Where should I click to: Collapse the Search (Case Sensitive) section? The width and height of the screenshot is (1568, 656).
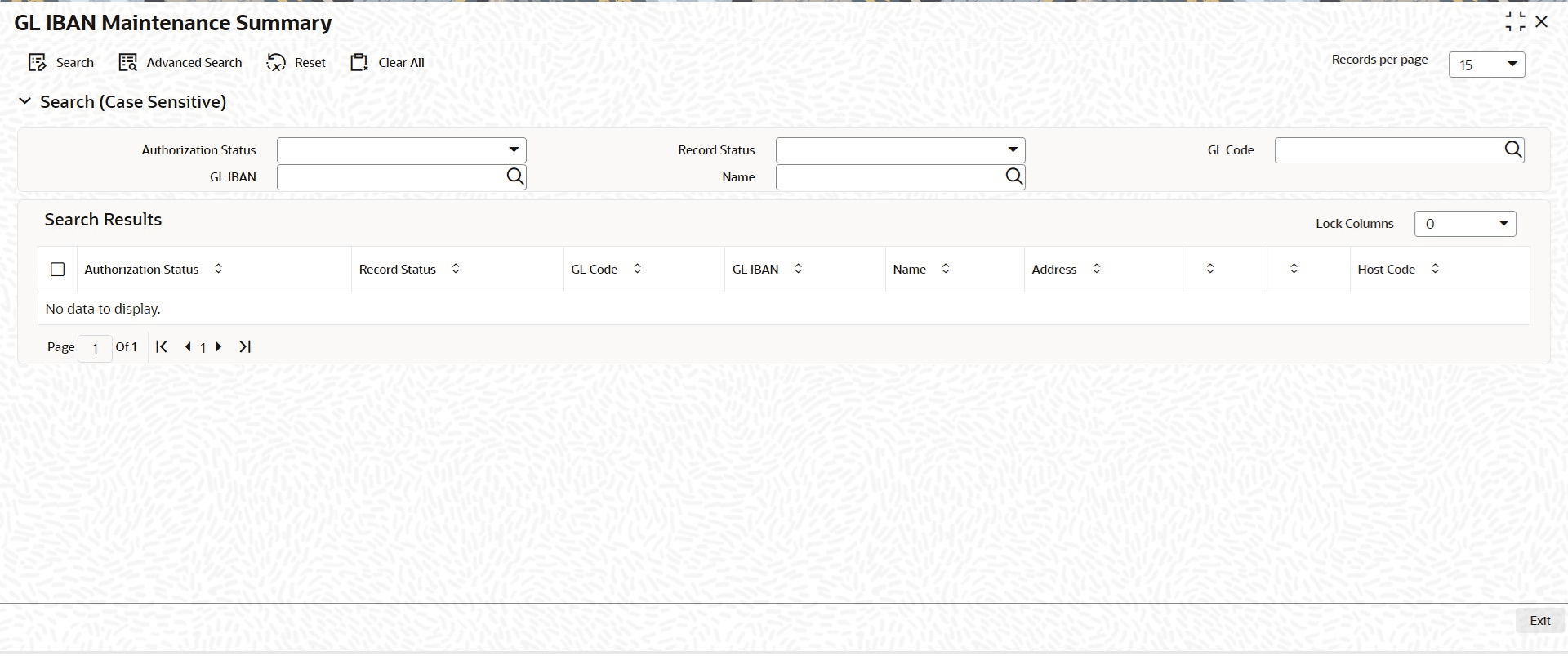tap(25, 101)
